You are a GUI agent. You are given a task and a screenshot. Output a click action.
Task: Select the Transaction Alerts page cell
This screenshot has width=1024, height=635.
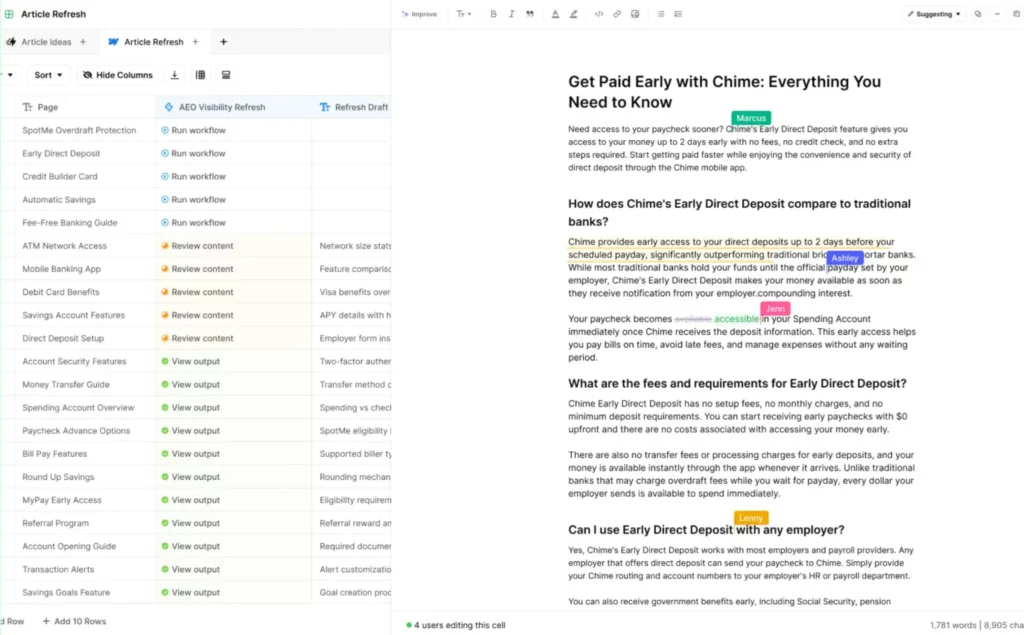coord(85,570)
